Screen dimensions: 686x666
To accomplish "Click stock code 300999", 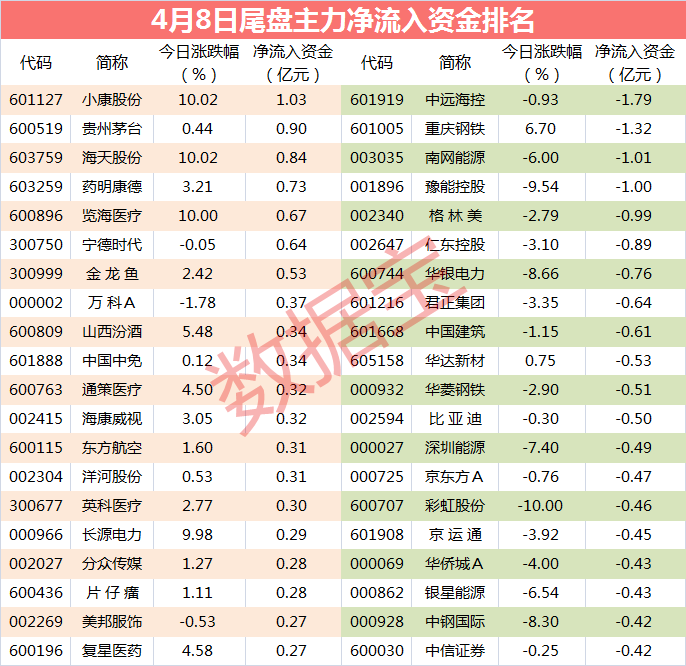I will click(36, 274).
